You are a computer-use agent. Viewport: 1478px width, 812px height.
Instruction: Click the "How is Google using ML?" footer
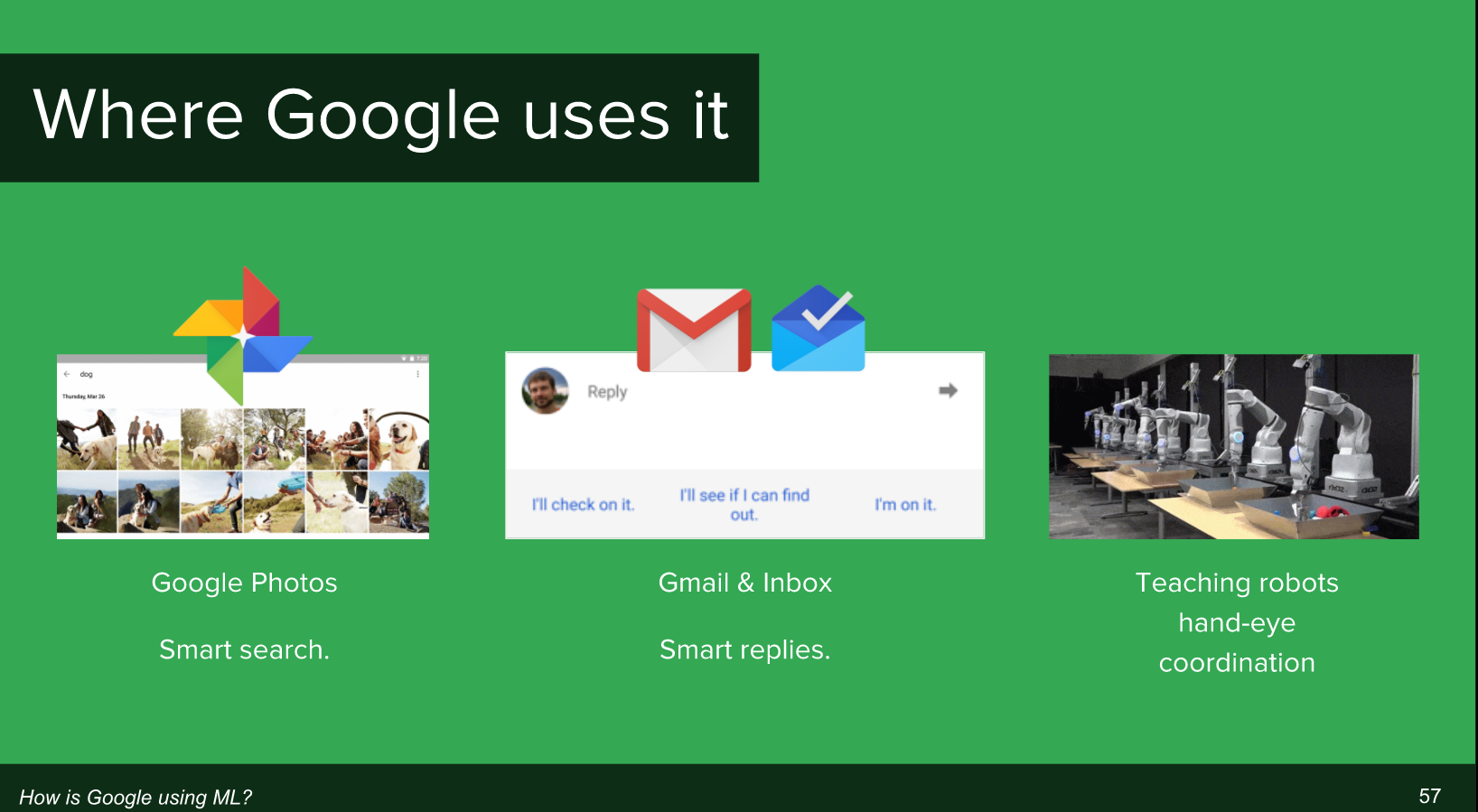click(136, 798)
